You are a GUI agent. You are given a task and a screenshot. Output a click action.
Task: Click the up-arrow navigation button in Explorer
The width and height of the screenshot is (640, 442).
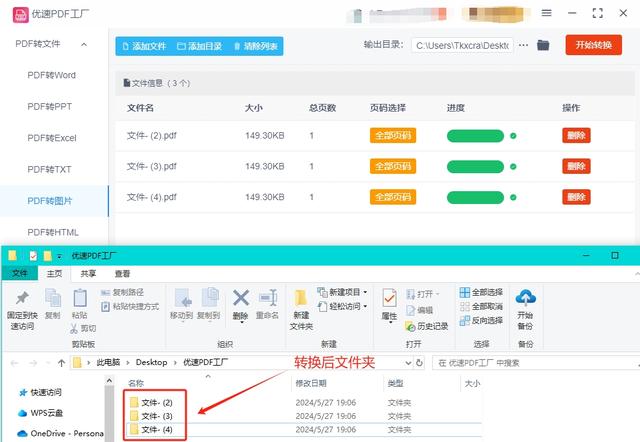(x=62, y=363)
